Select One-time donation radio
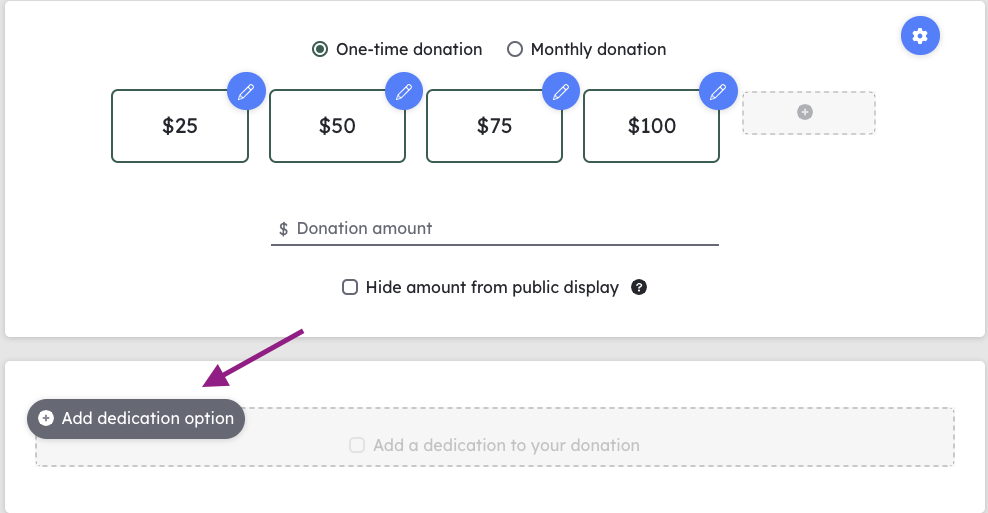Image resolution: width=988 pixels, height=513 pixels. 320,49
